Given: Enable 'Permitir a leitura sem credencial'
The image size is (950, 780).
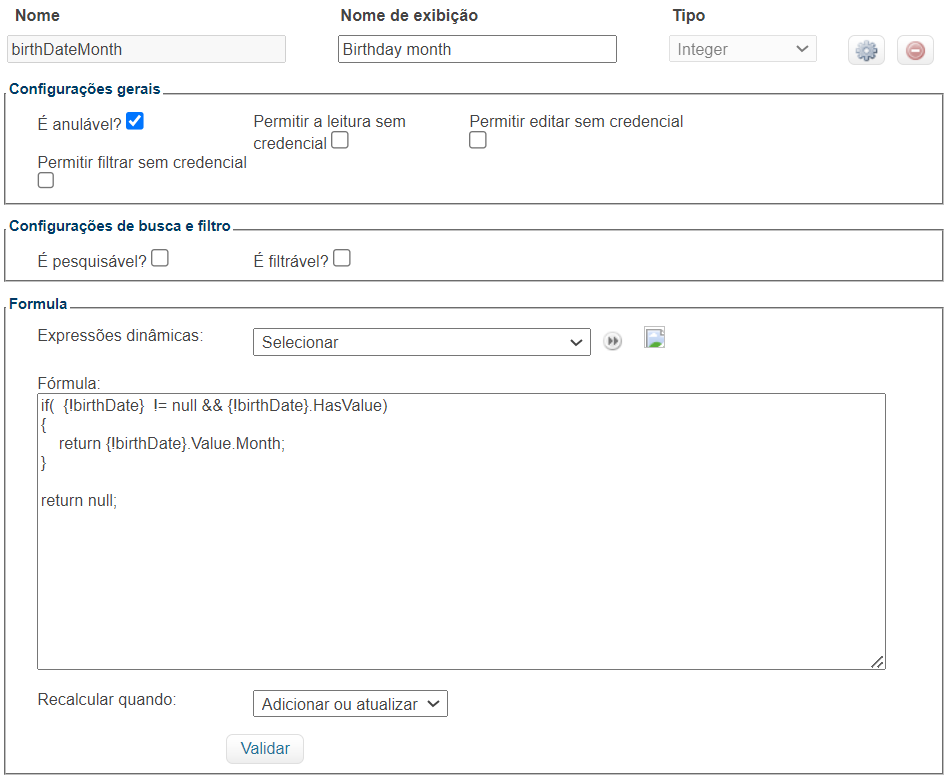Looking at the screenshot, I should 340,141.
